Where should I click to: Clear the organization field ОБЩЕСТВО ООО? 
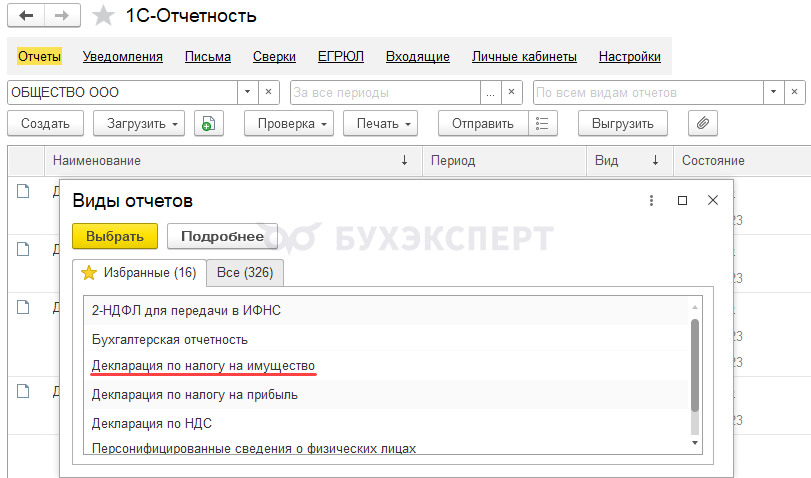[x=268, y=92]
